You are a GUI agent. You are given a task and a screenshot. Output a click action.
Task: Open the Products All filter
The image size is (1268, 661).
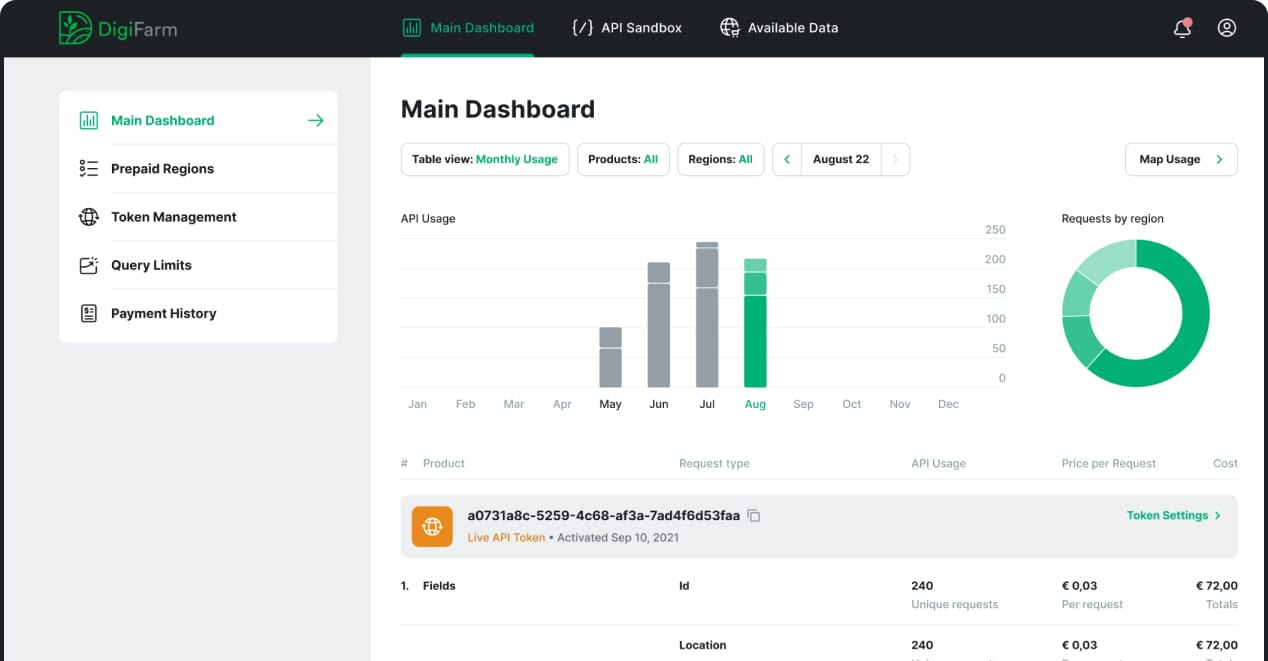pos(623,159)
